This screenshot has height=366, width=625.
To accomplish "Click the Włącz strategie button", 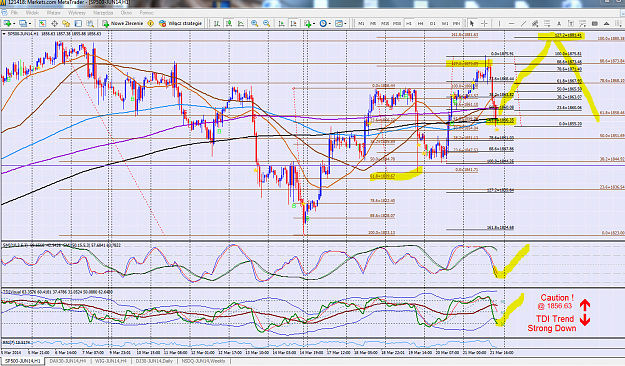I will pos(181,24).
